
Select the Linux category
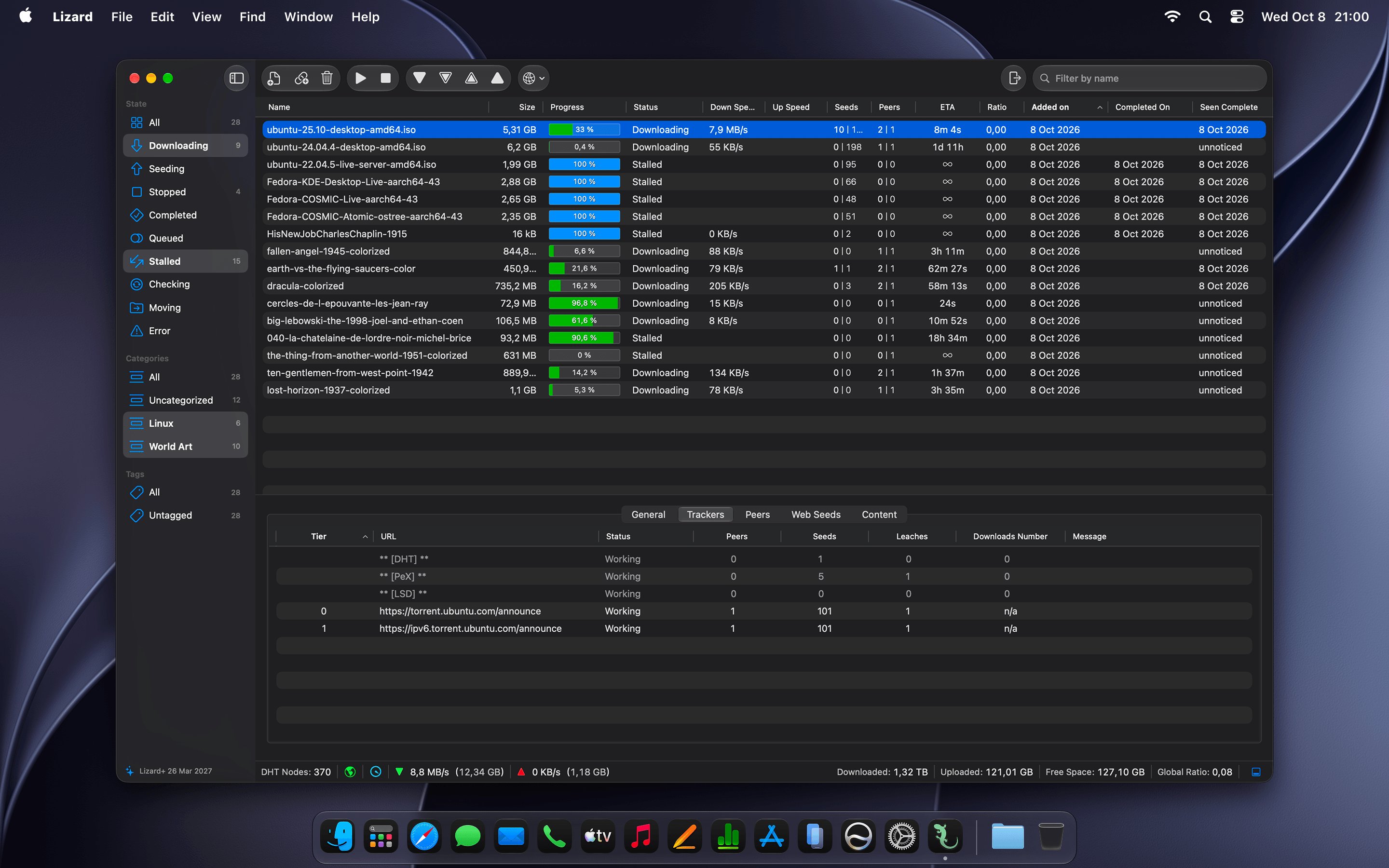(x=185, y=423)
